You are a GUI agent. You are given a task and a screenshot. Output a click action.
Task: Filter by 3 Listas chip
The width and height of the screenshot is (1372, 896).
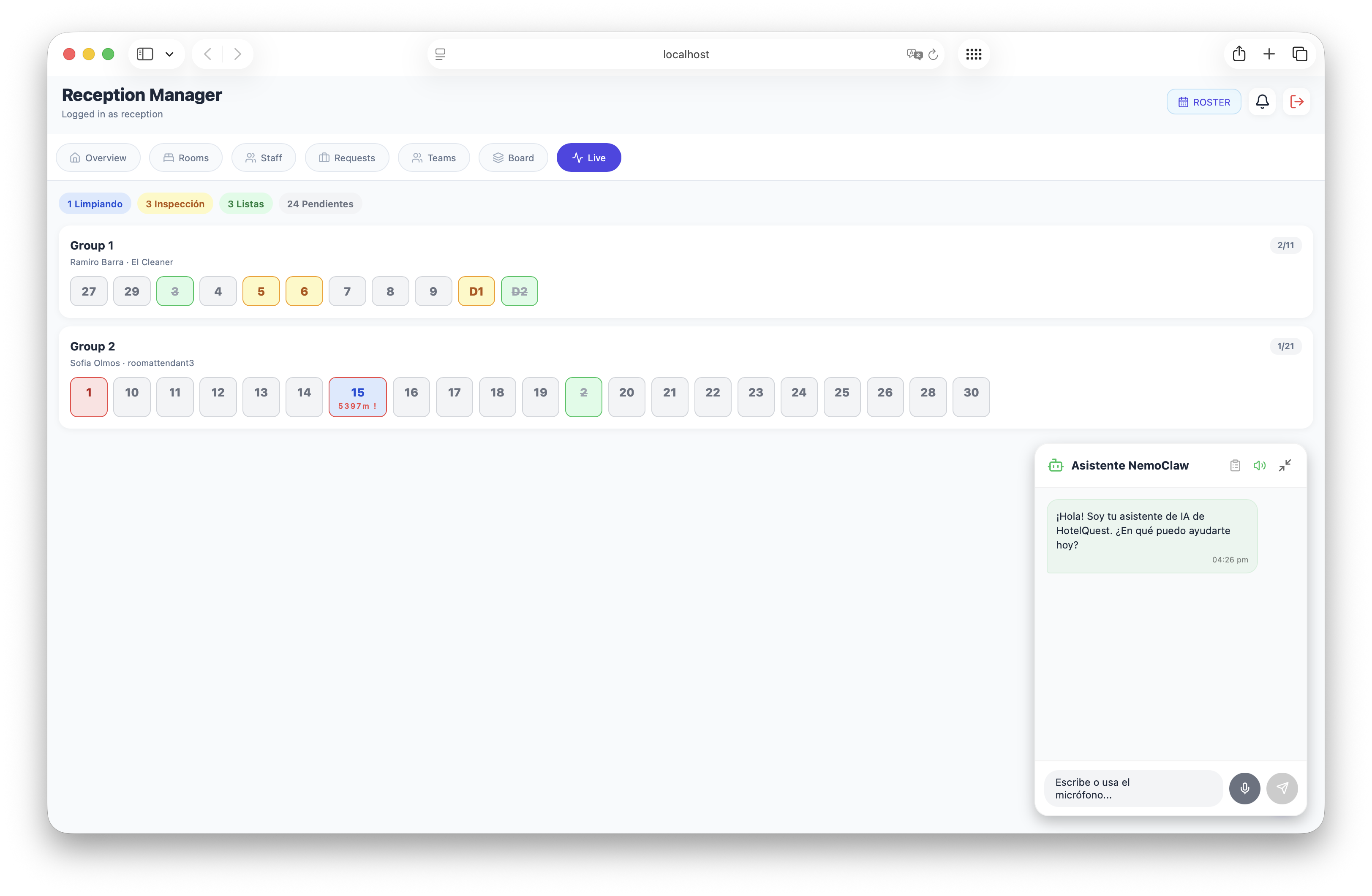pos(245,204)
